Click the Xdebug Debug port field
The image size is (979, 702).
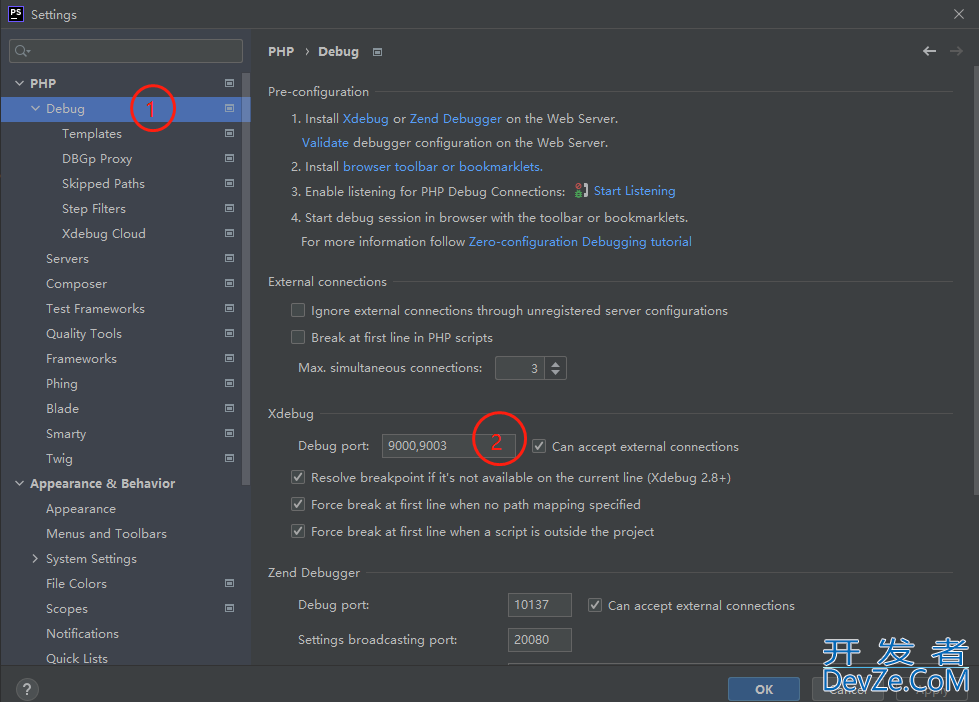pyautogui.click(x=448, y=446)
